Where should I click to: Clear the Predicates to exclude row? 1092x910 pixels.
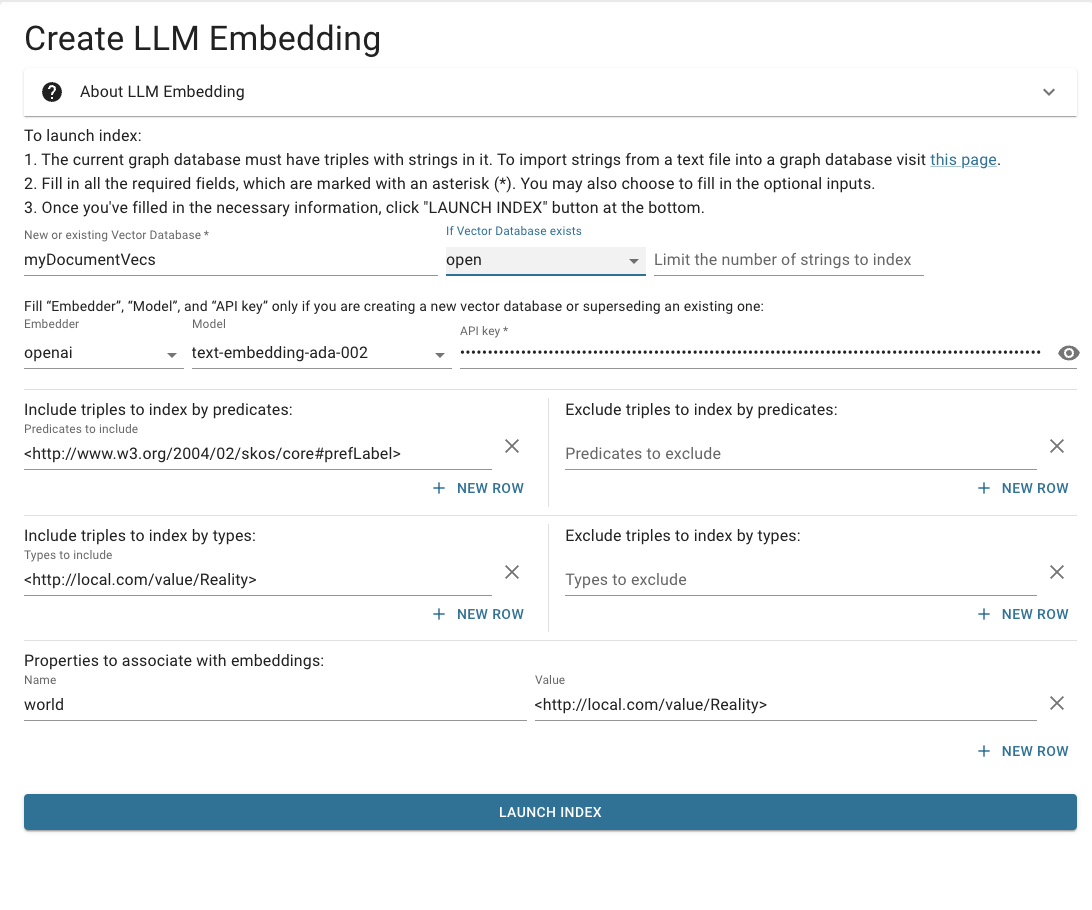tap(1057, 446)
